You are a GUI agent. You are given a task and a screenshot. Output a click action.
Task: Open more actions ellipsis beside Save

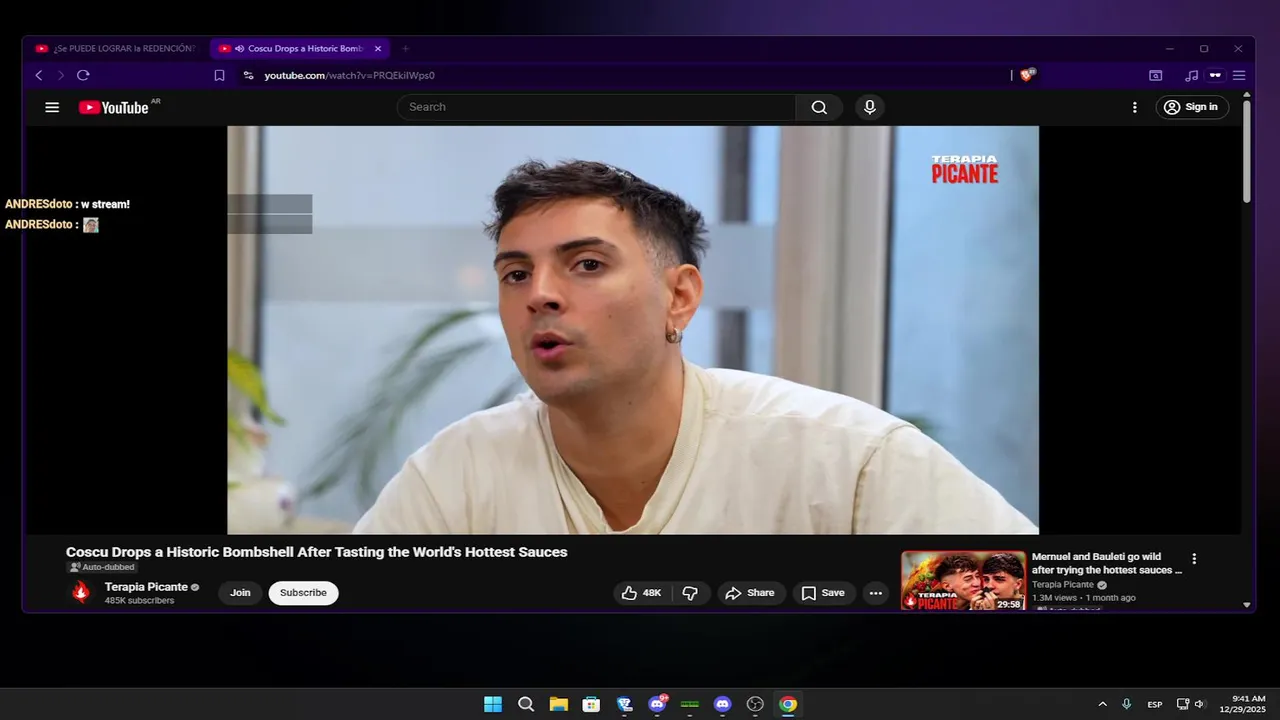(x=876, y=593)
